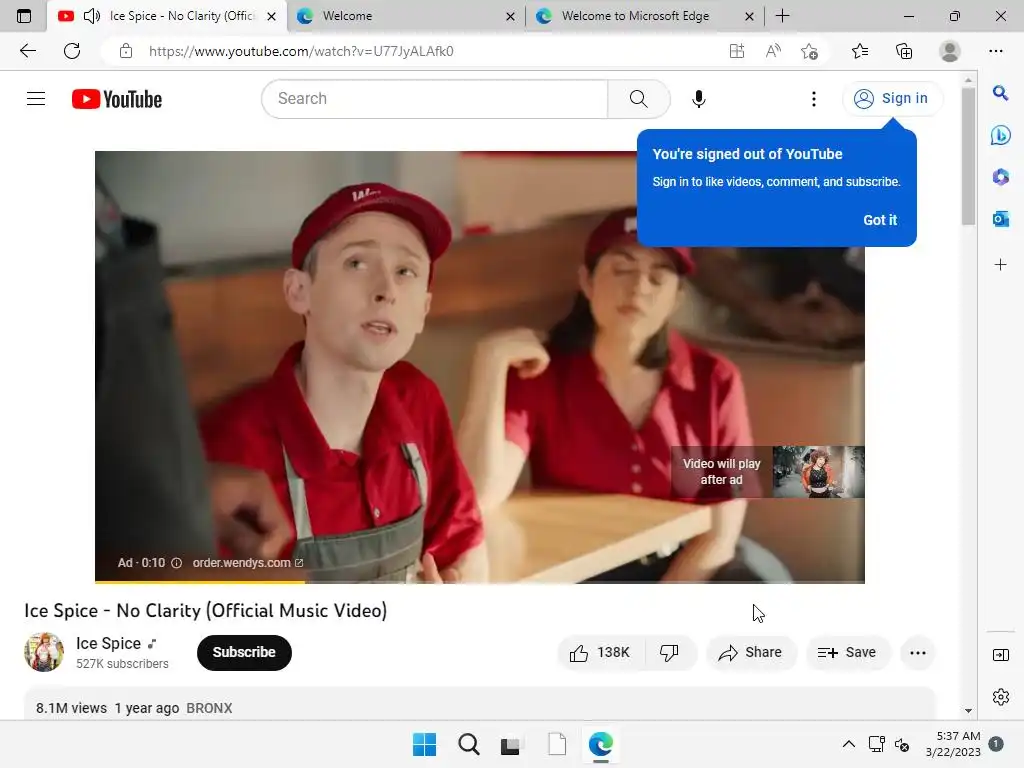
Task: Subscribe to Ice Spice channel
Action: (244, 652)
